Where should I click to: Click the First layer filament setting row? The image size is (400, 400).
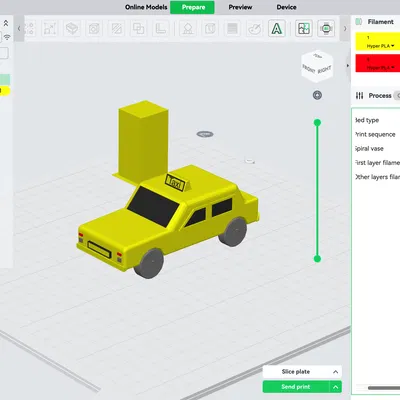[x=377, y=163]
